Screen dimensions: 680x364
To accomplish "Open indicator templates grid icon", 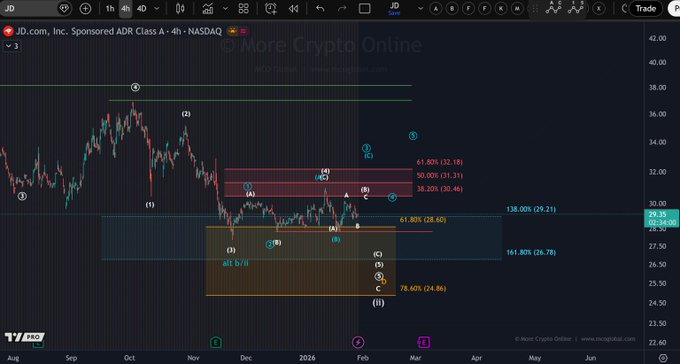I will pyautogui.click(x=244, y=8).
